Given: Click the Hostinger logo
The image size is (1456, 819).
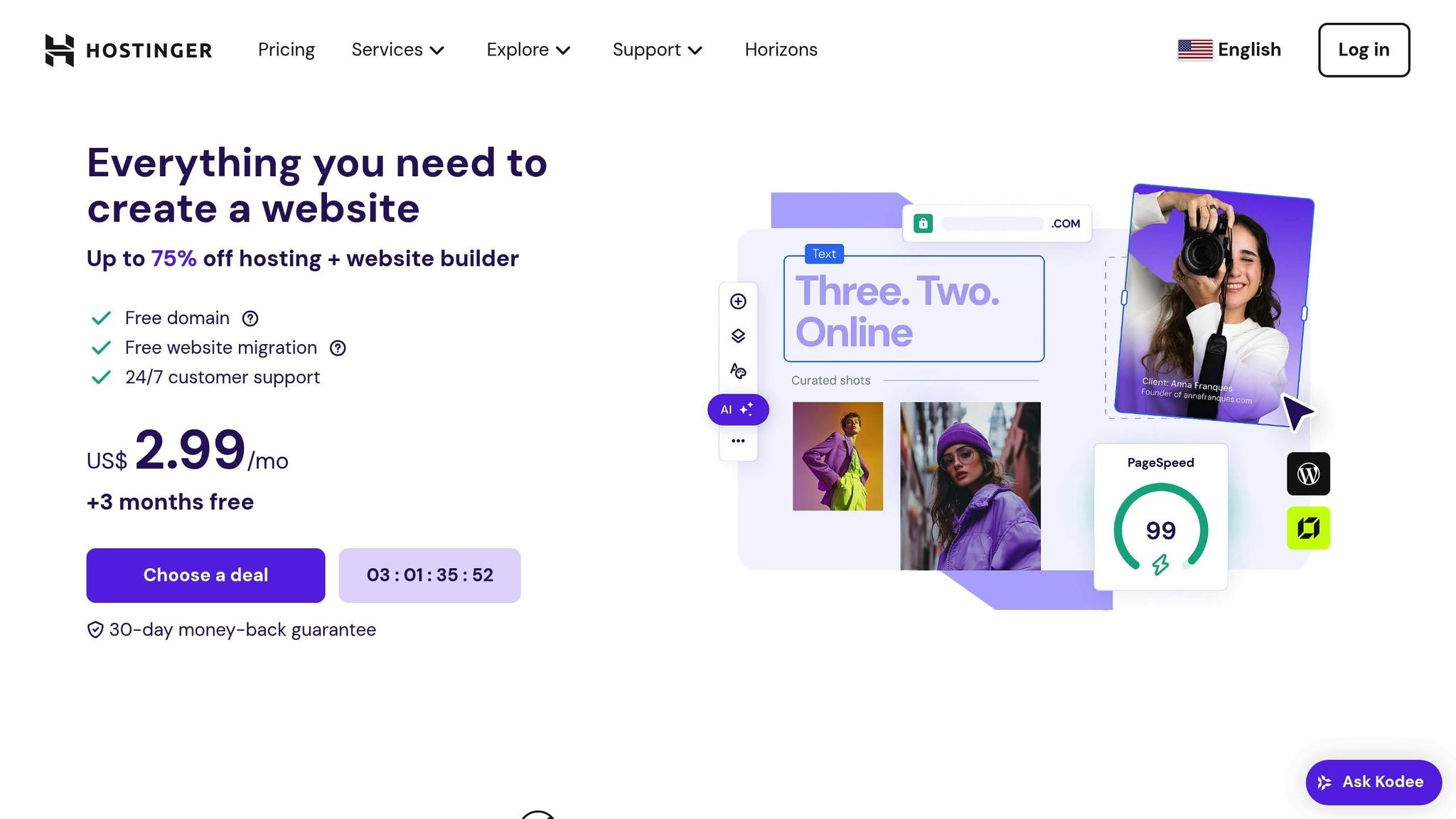Looking at the screenshot, I should 129,50.
